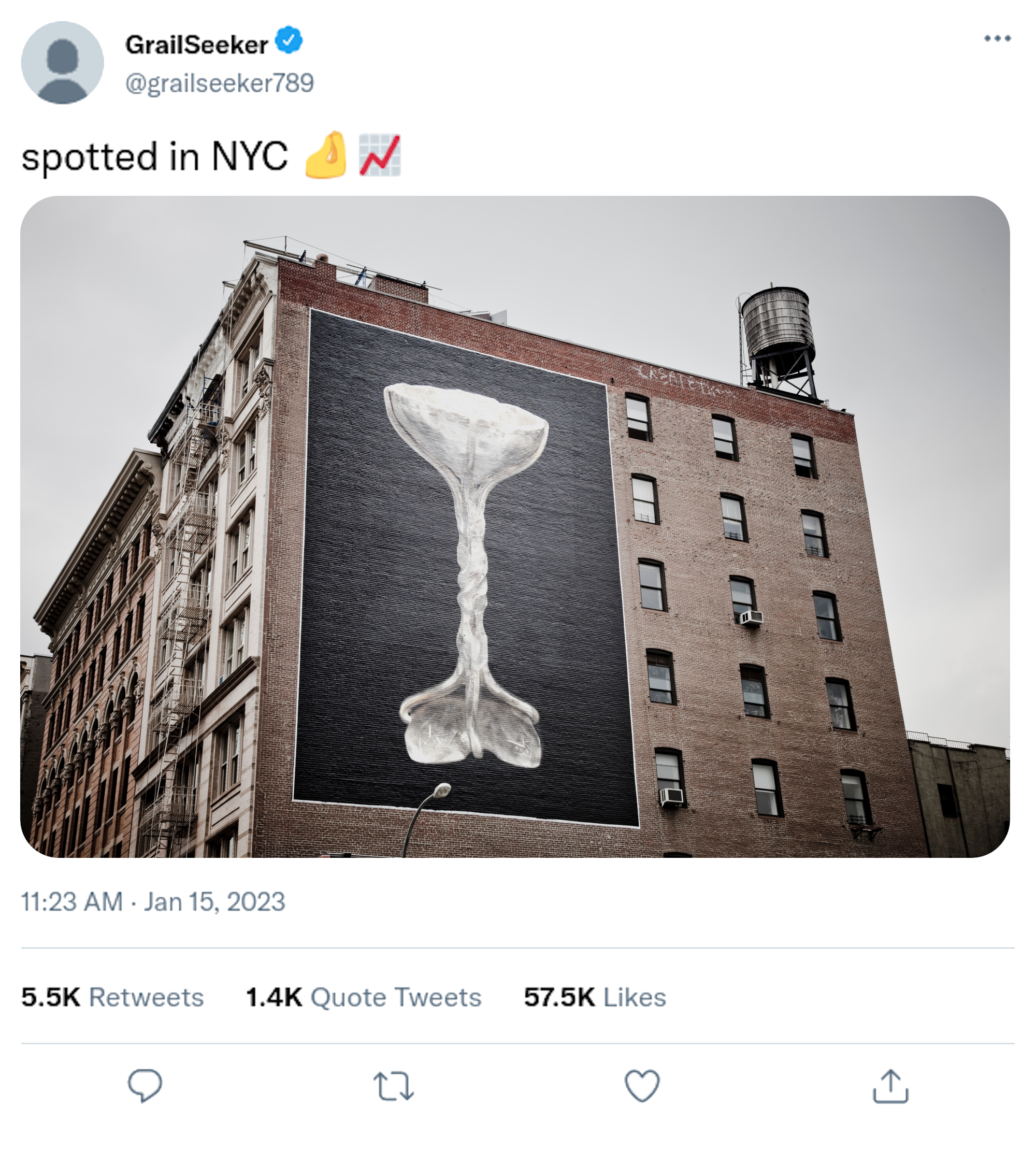This screenshot has height=1149, width=1036.
Task: Visit the @grailseeker789 handle
Action: pyautogui.click(x=219, y=83)
